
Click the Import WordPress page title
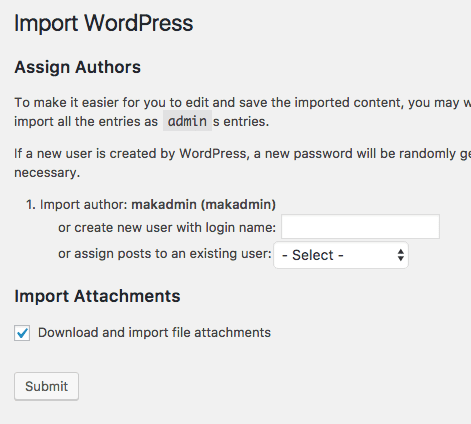click(104, 23)
